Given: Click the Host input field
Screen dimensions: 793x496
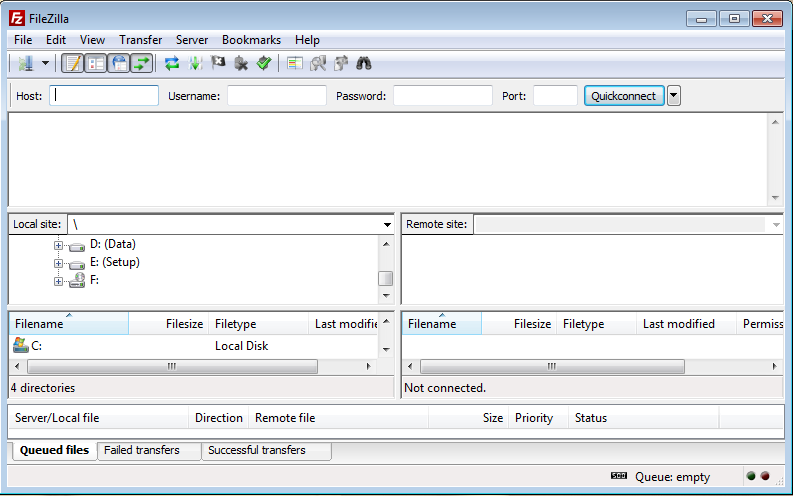Looking at the screenshot, I should [x=104, y=96].
